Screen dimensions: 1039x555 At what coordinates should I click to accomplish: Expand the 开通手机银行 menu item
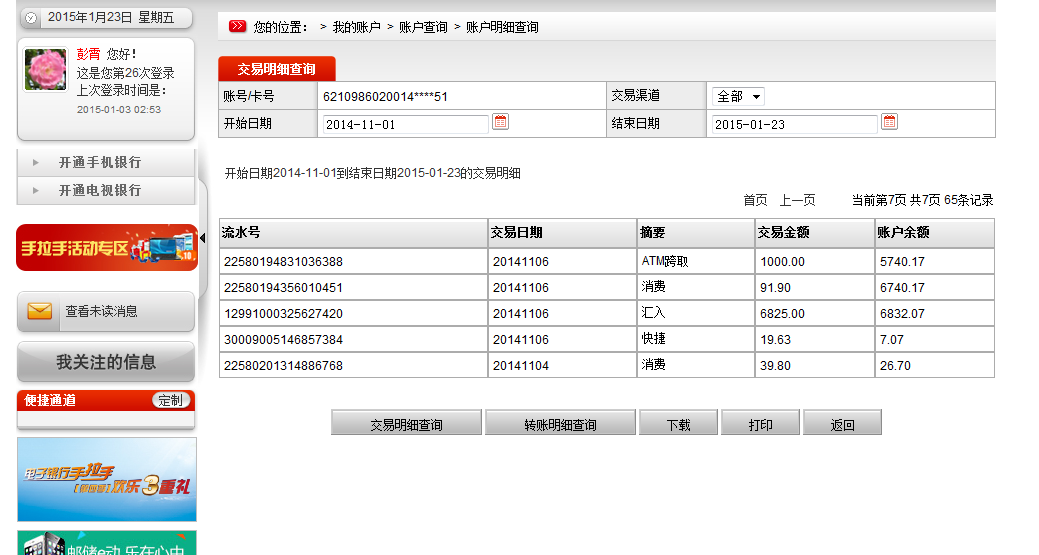[99, 162]
